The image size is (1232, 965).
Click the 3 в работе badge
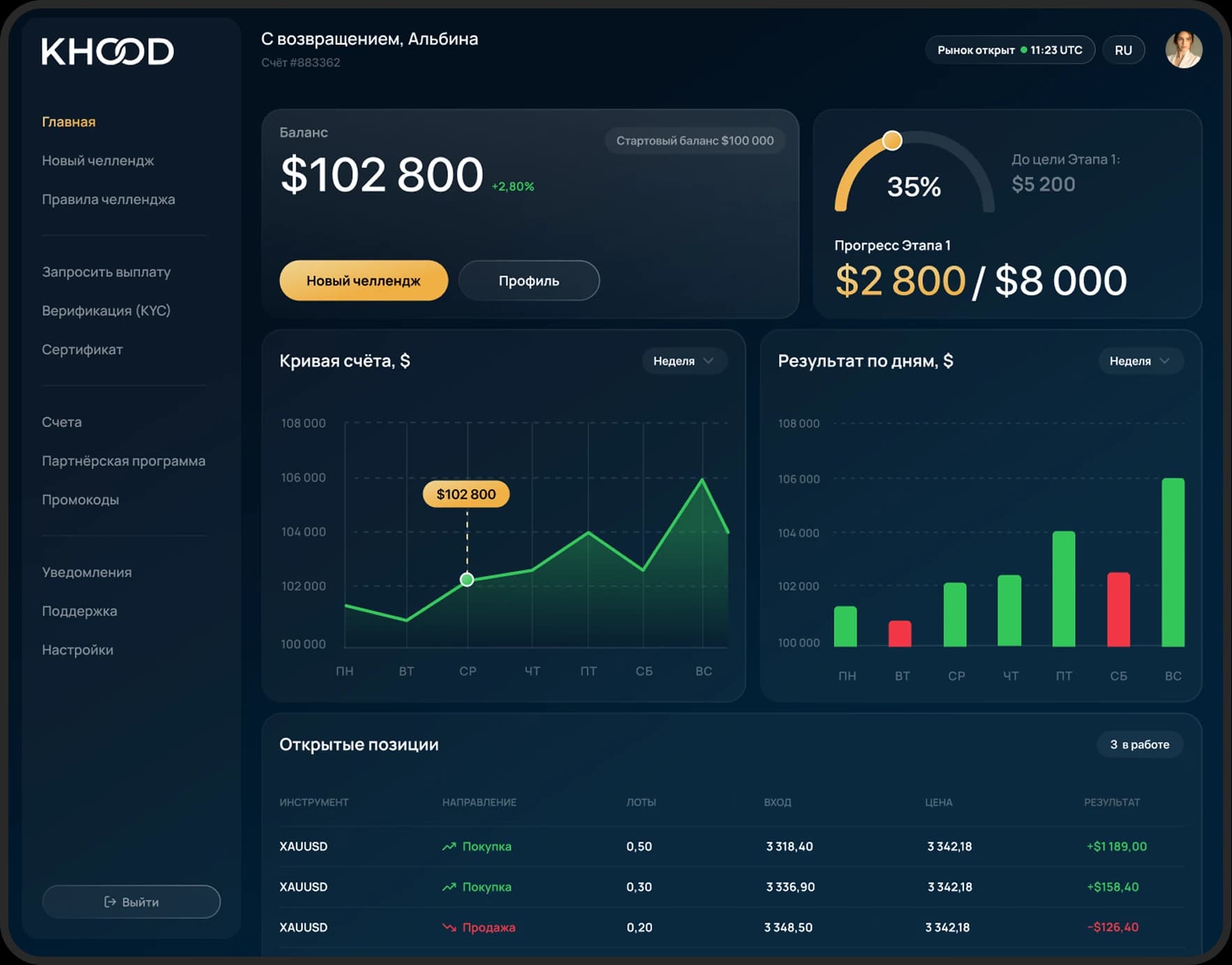pyautogui.click(x=1139, y=745)
